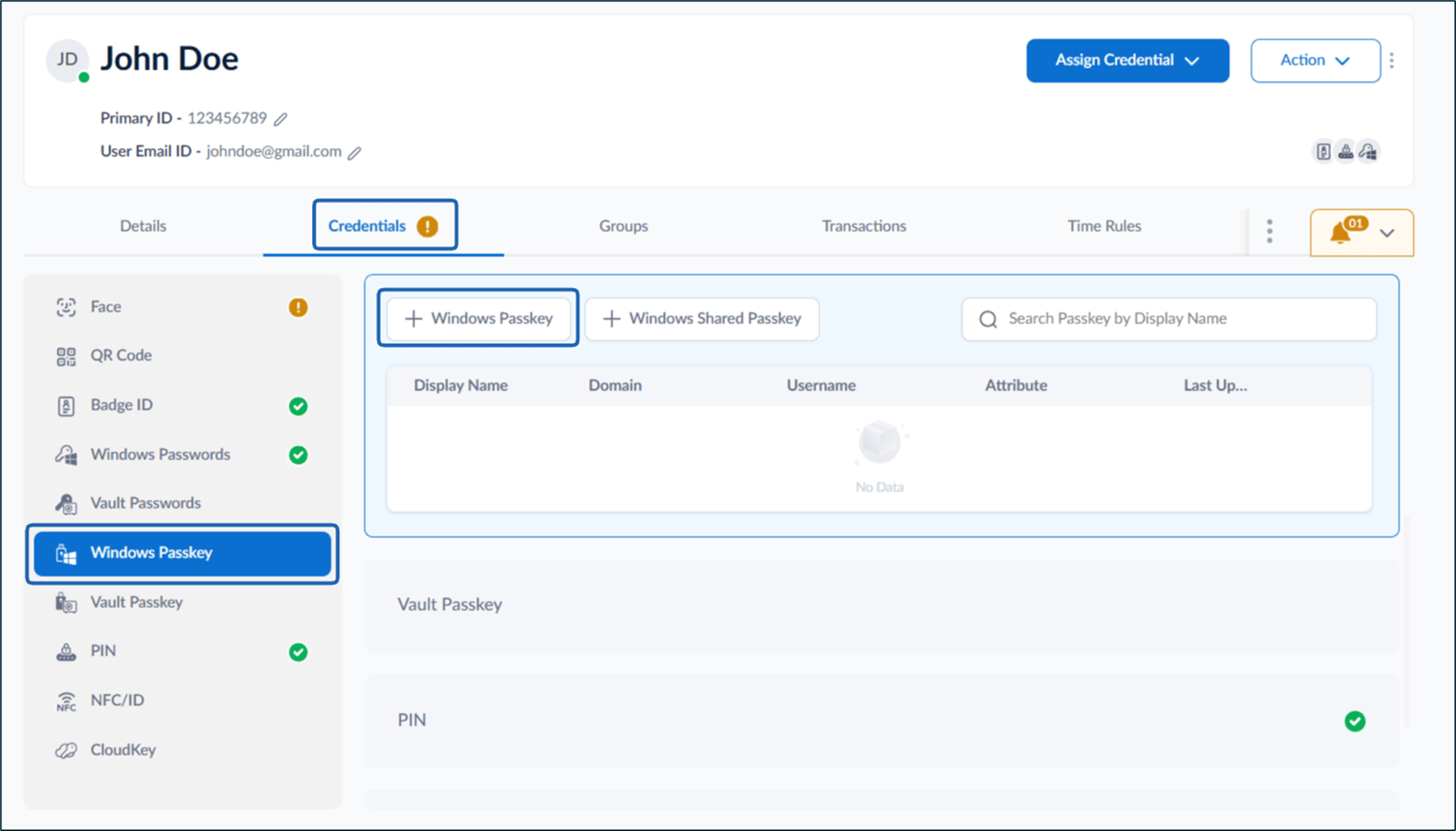The height and width of the screenshot is (831, 1456).
Task: Open the Groups tab
Action: pyautogui.click(x=623, y=226)
